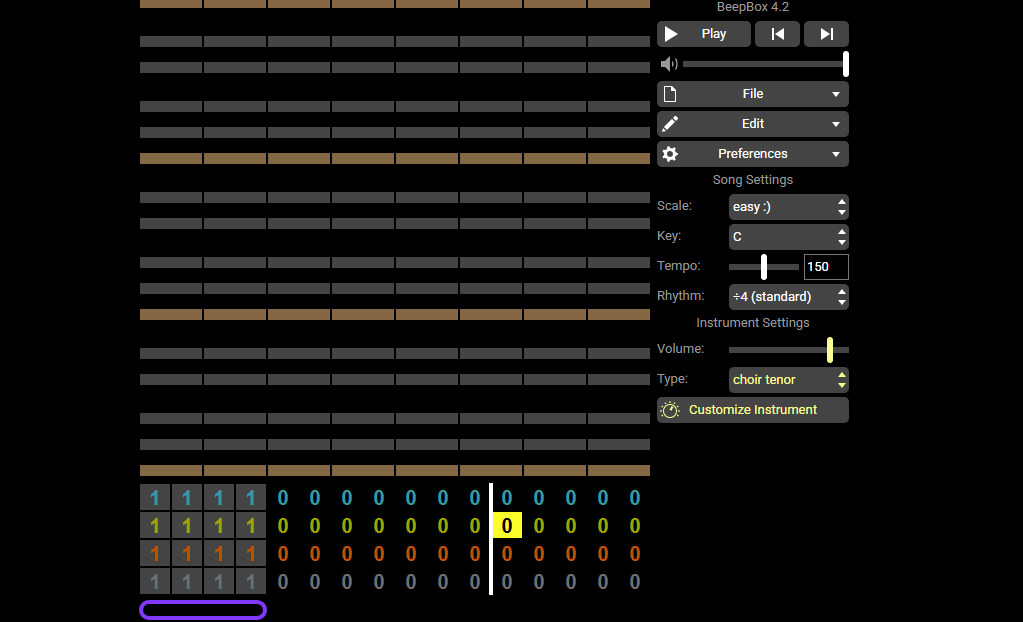Open the File menu

[752, 94]
